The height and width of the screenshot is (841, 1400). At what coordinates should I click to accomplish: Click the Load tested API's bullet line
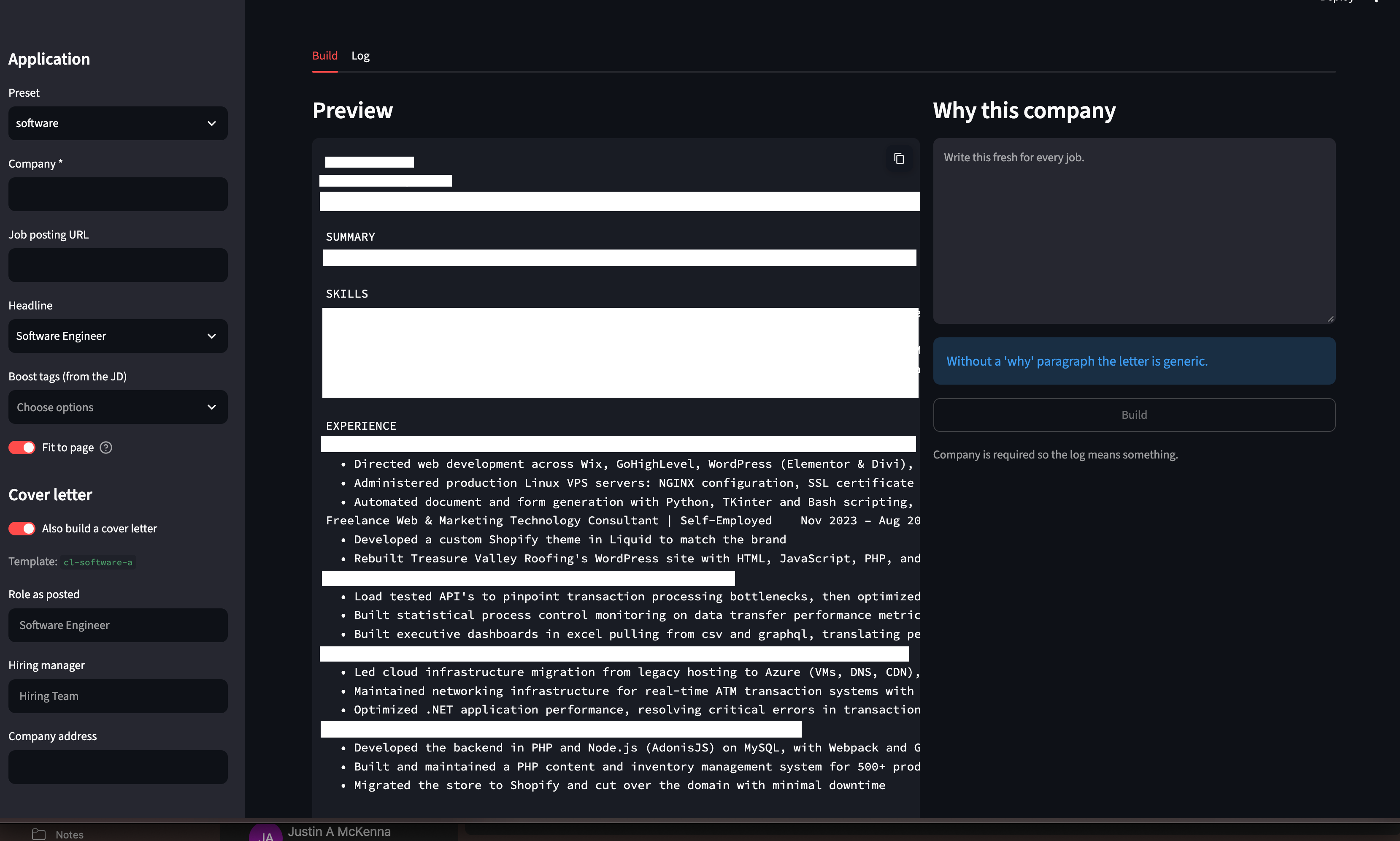pyautogui.click(x=630, y=596)
